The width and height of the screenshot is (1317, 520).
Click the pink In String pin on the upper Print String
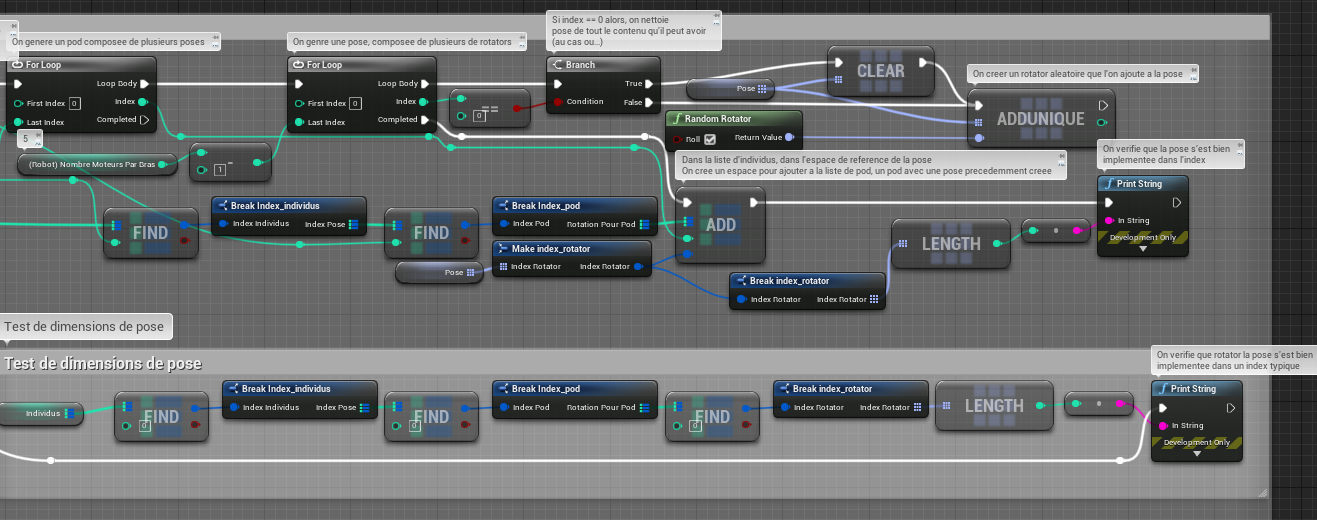(x=1109, y=221)
